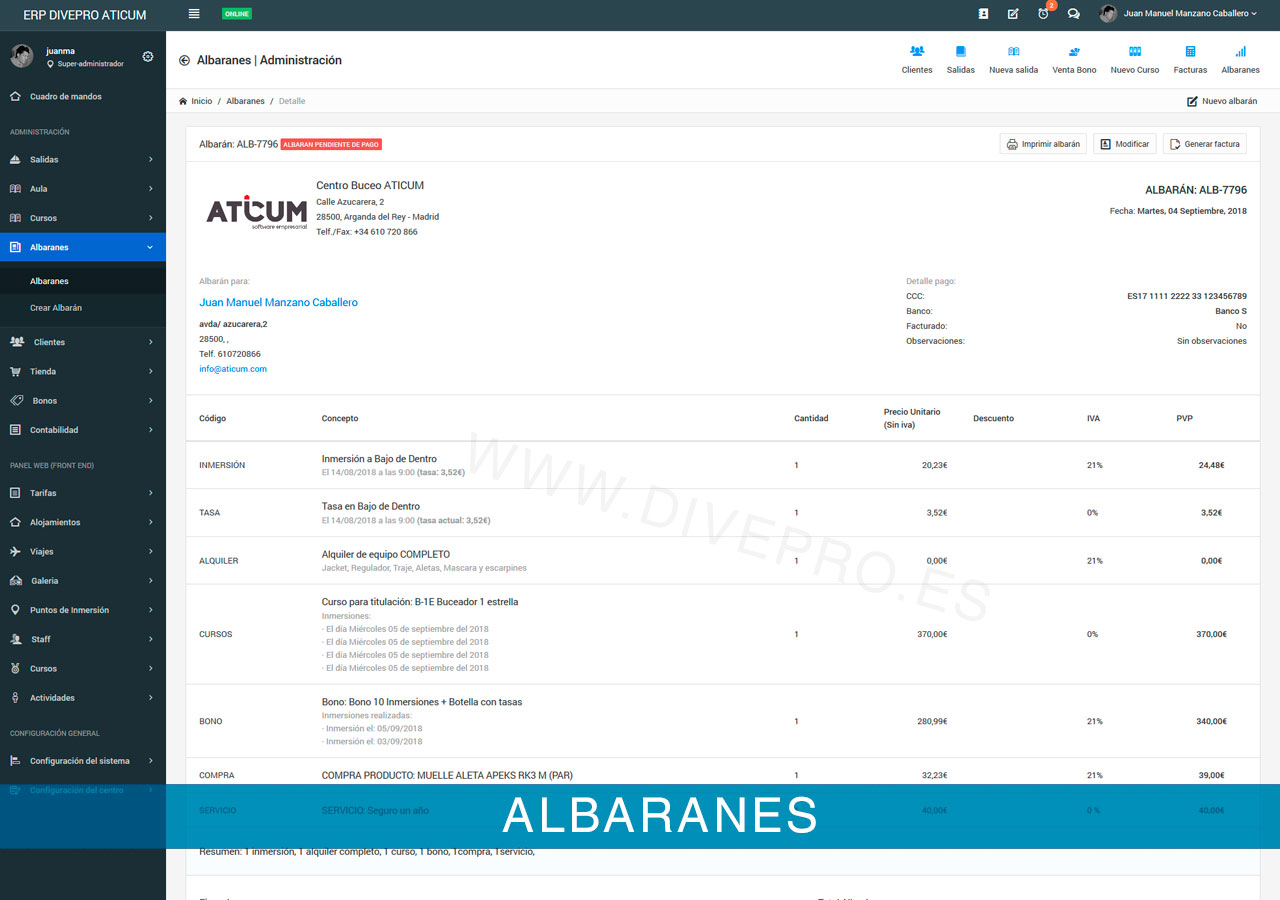Select the INMERSIÓN code cell
This screenshot has height=900, width=1280.
pyautogui.click(x=222, y=465)
